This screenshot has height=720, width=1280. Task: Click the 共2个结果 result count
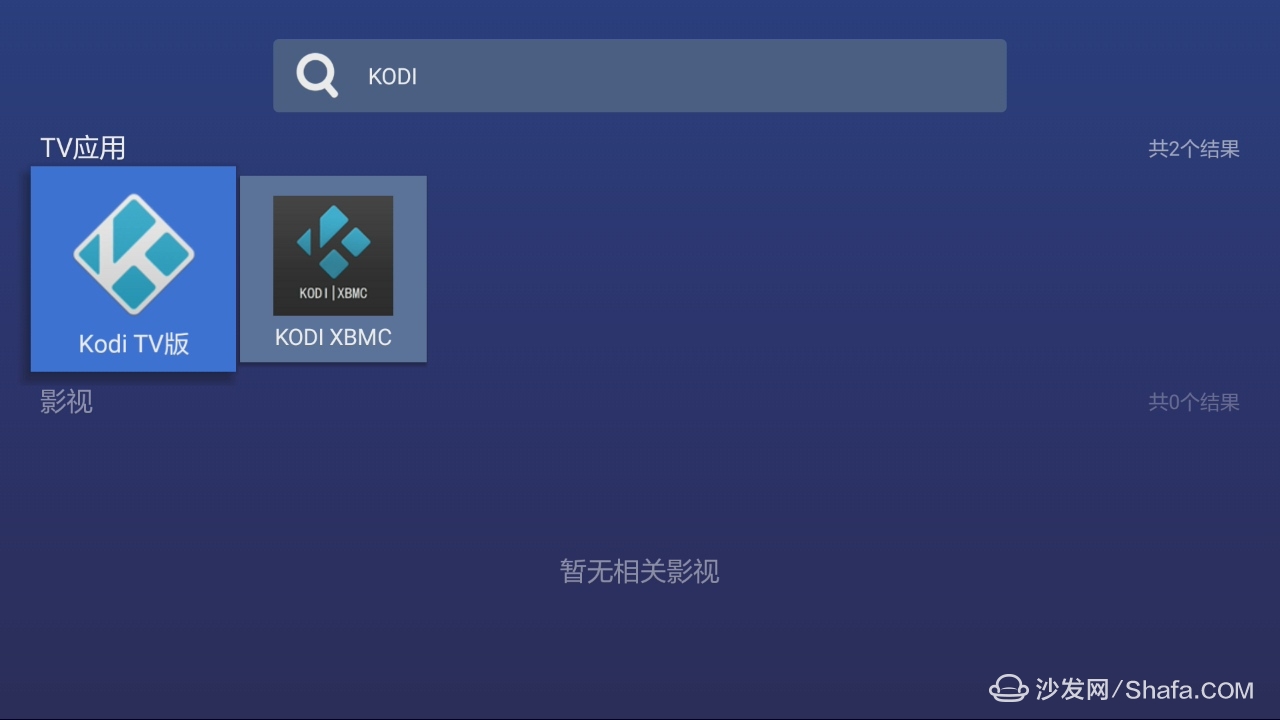point(1194,149)
